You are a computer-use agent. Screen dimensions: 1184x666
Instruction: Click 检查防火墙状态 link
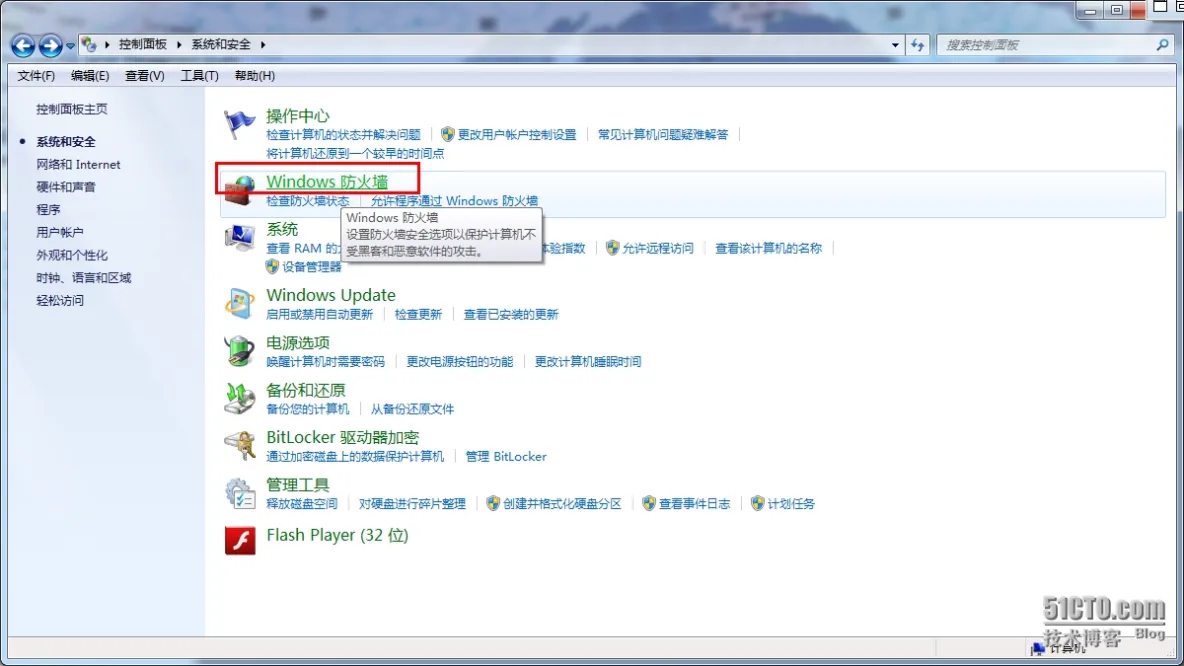click(307, 201)
